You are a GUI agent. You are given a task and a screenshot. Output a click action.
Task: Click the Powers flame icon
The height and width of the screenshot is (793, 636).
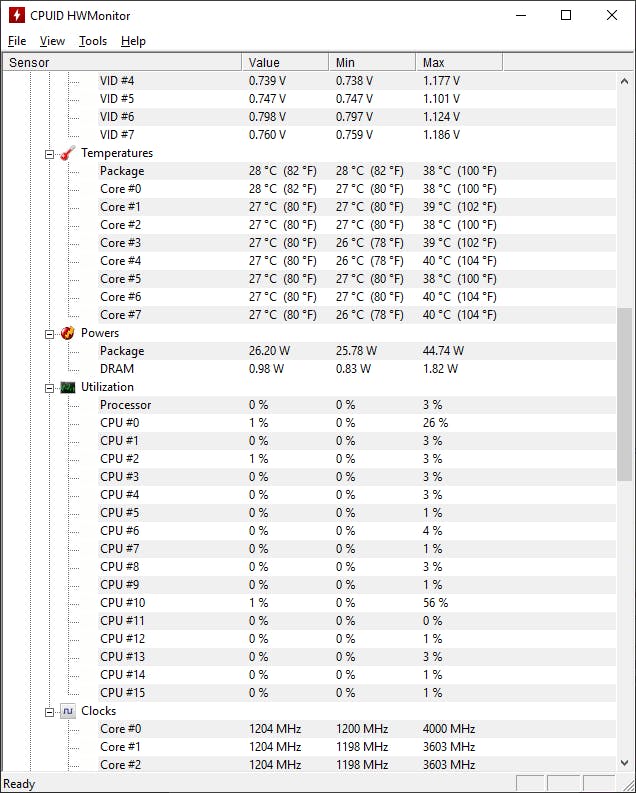[x=67, y=333]
